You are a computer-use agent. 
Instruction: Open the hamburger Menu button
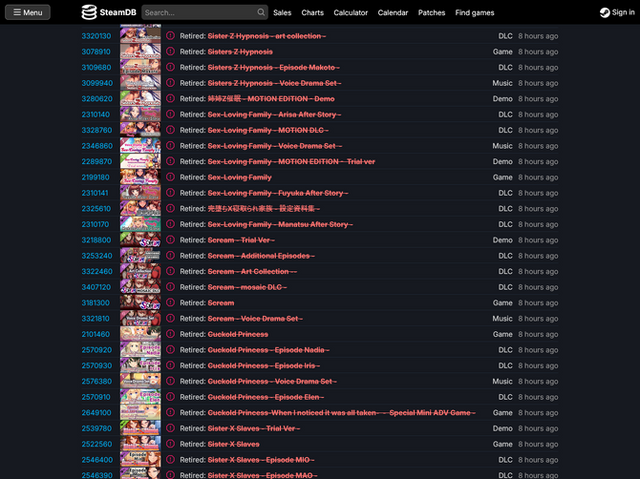click(27, 13)
